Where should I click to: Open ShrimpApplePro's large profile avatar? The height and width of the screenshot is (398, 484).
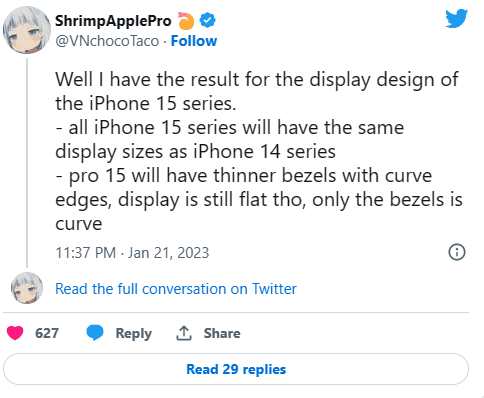[27, 30]
